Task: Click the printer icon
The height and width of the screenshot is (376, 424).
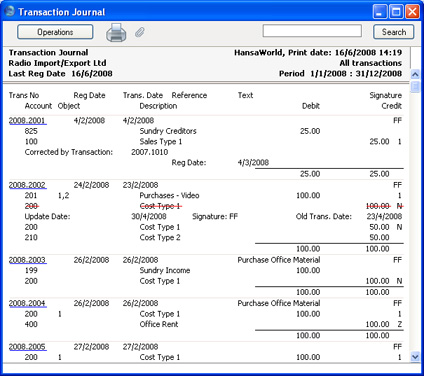Action: 116,32
